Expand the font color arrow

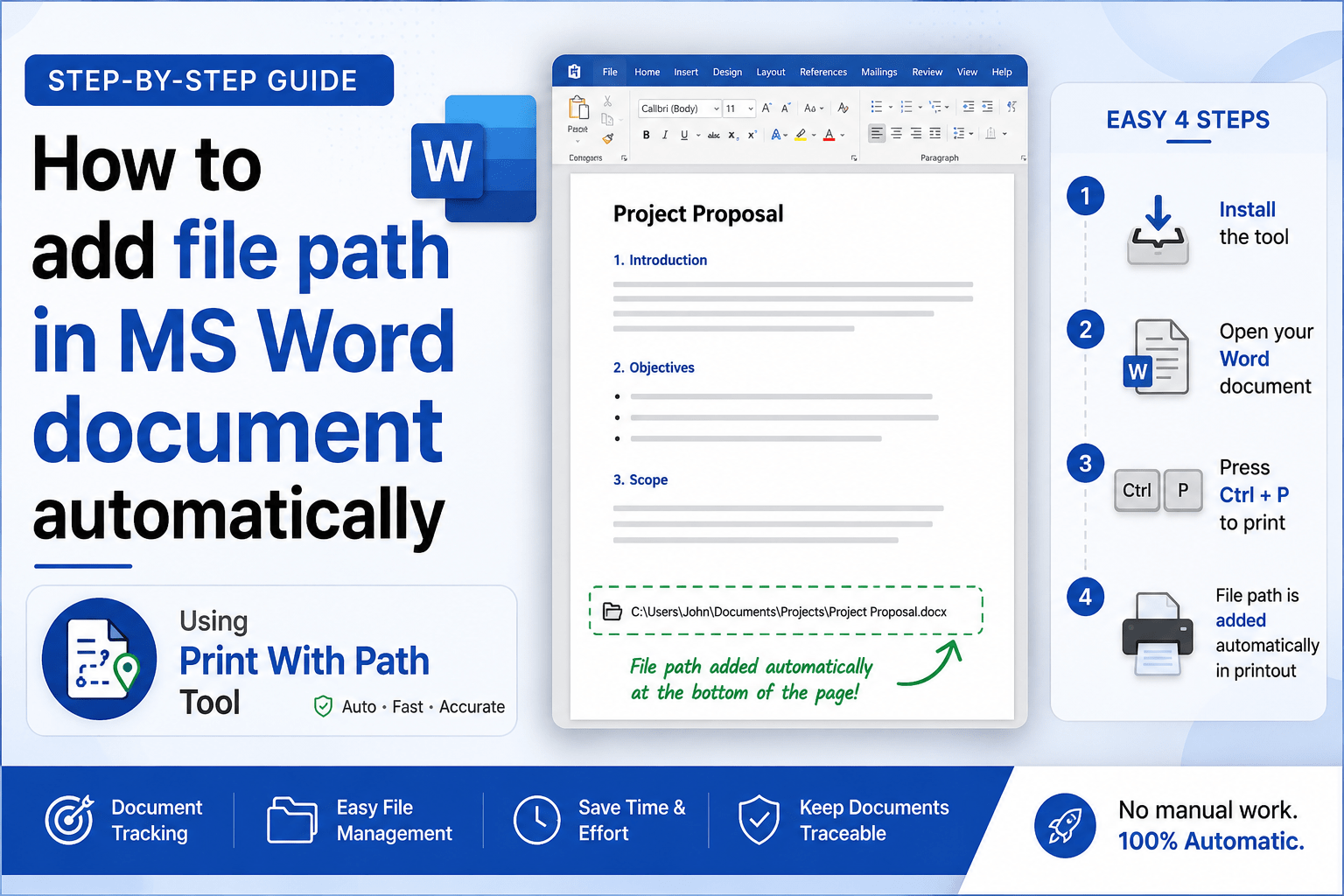tap(843, 135)
